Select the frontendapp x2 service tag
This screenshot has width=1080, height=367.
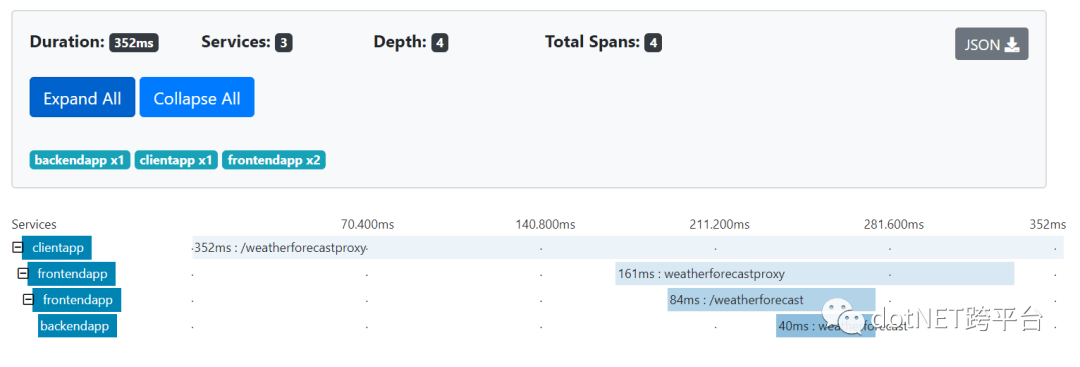click(274, 160)
